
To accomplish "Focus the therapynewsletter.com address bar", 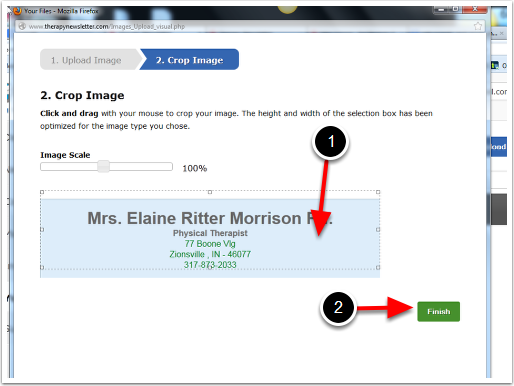I will [x=246, y=26].
